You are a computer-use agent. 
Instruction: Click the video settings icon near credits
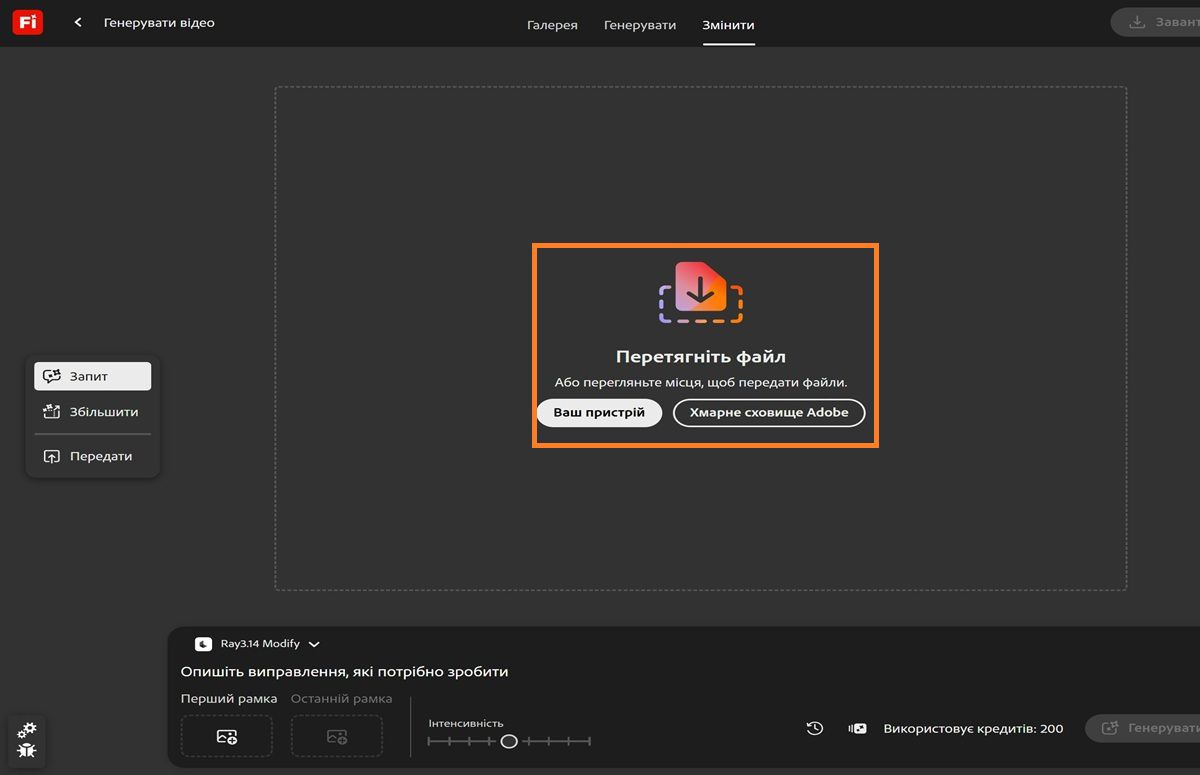tap(857, 728)
